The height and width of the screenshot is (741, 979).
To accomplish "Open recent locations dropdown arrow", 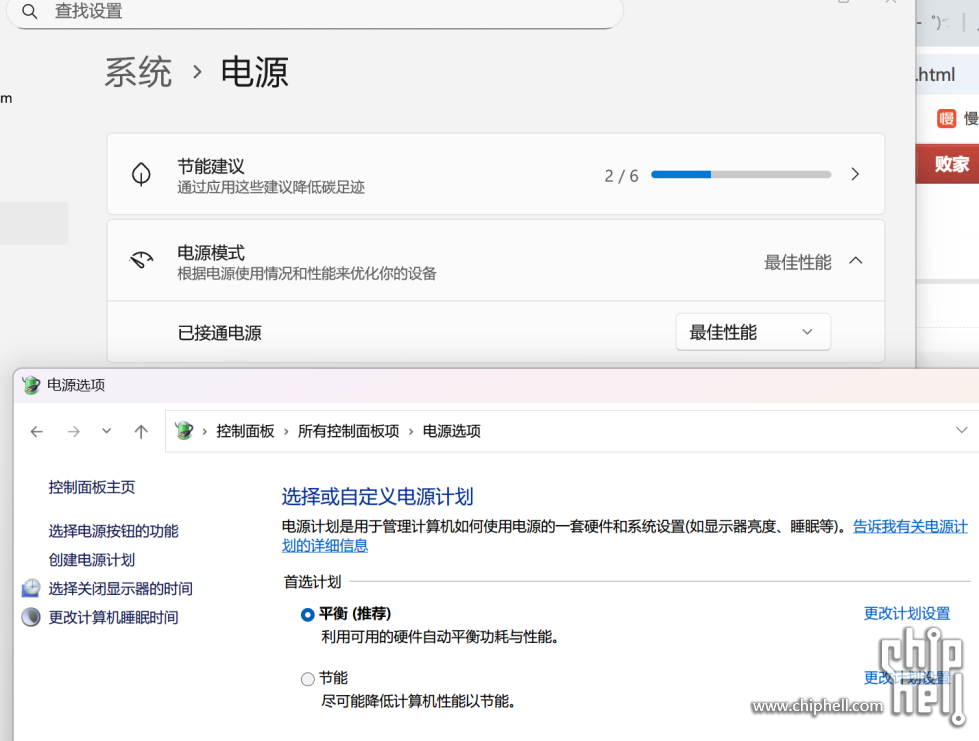I will (x=106, y=432).
